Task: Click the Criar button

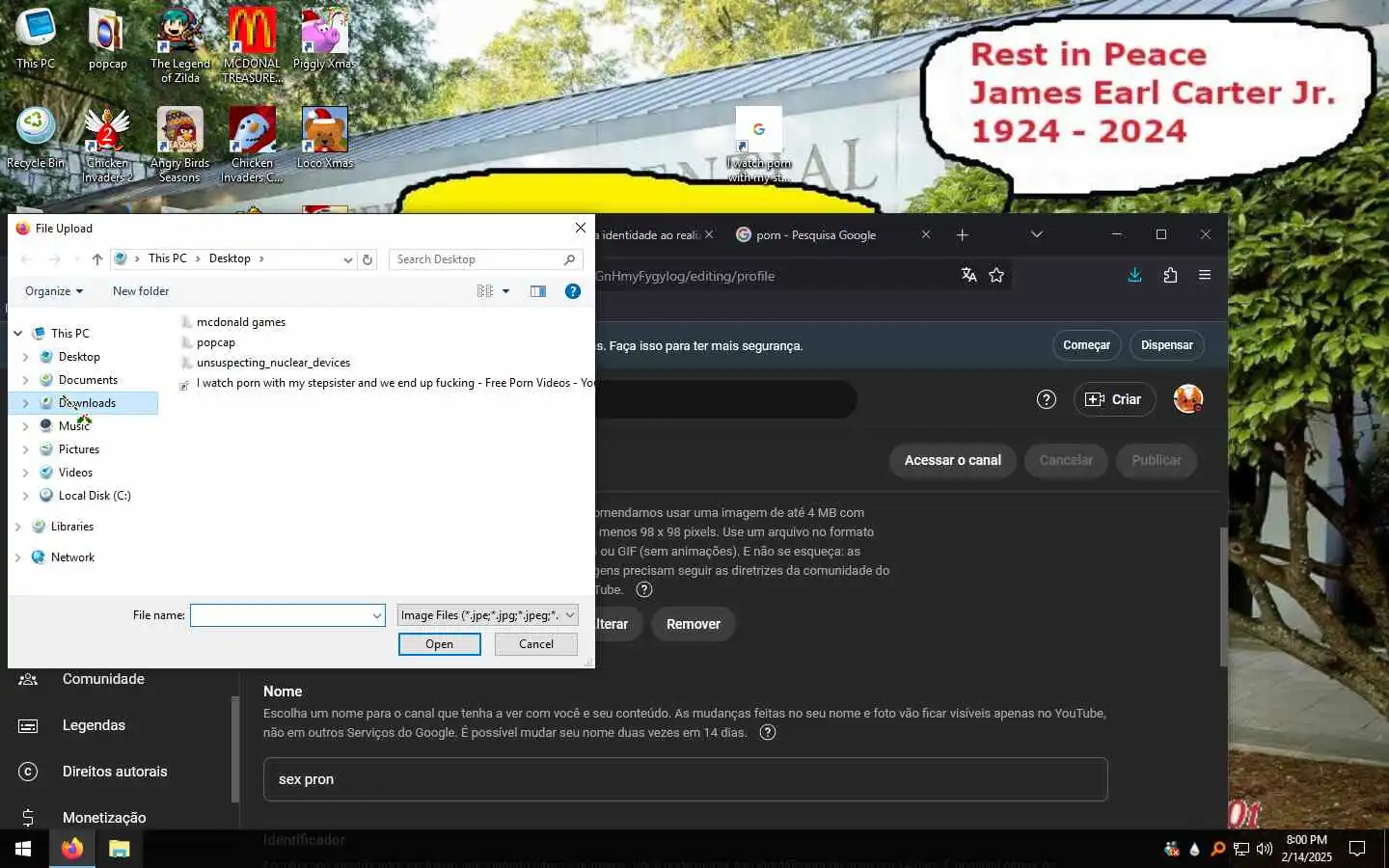Action: (1114, 399)
